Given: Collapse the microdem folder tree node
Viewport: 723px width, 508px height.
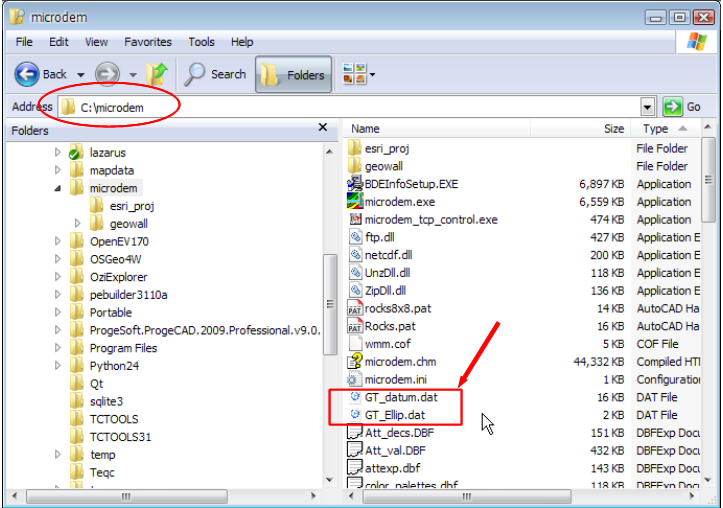Looking at the screenshot, I should pos(58,188).
